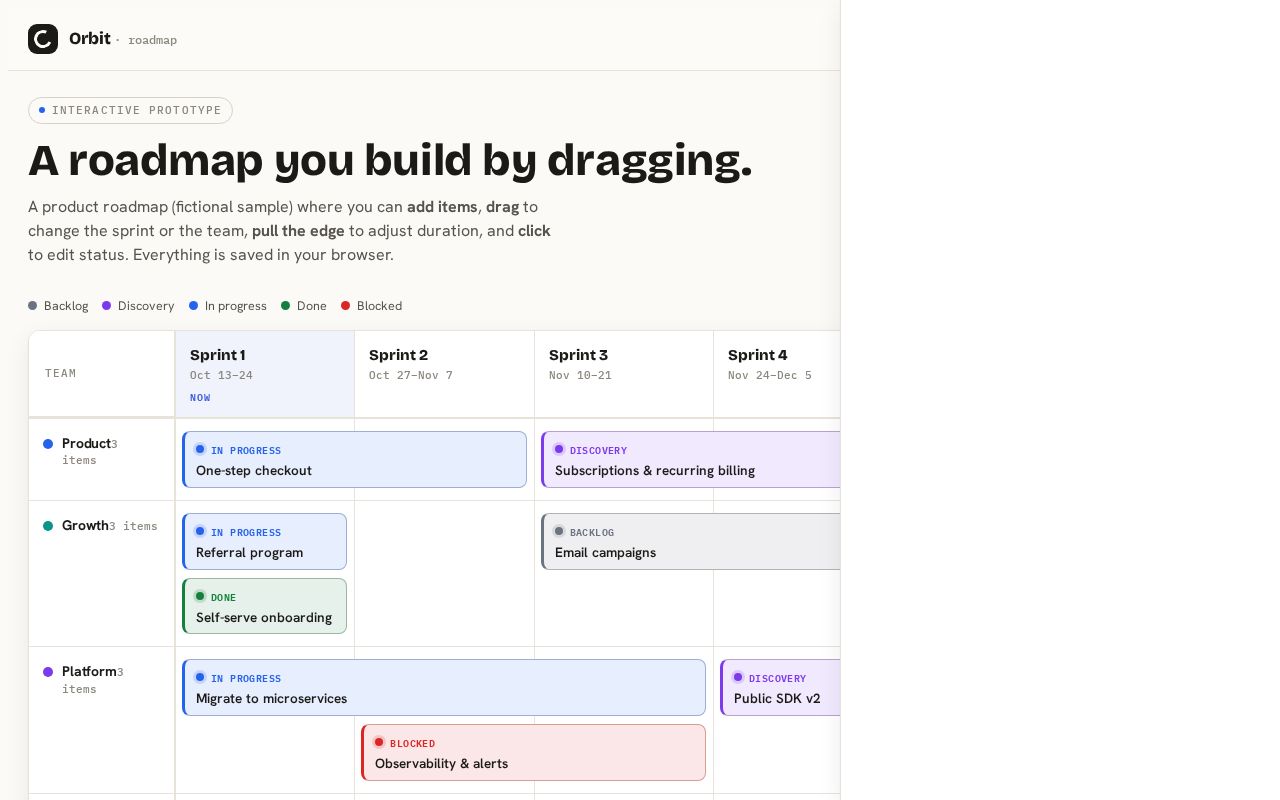Screen dimensions: 1280x800
Task: Open the Migrate to microservices card
Action: [x=444, y=688]
